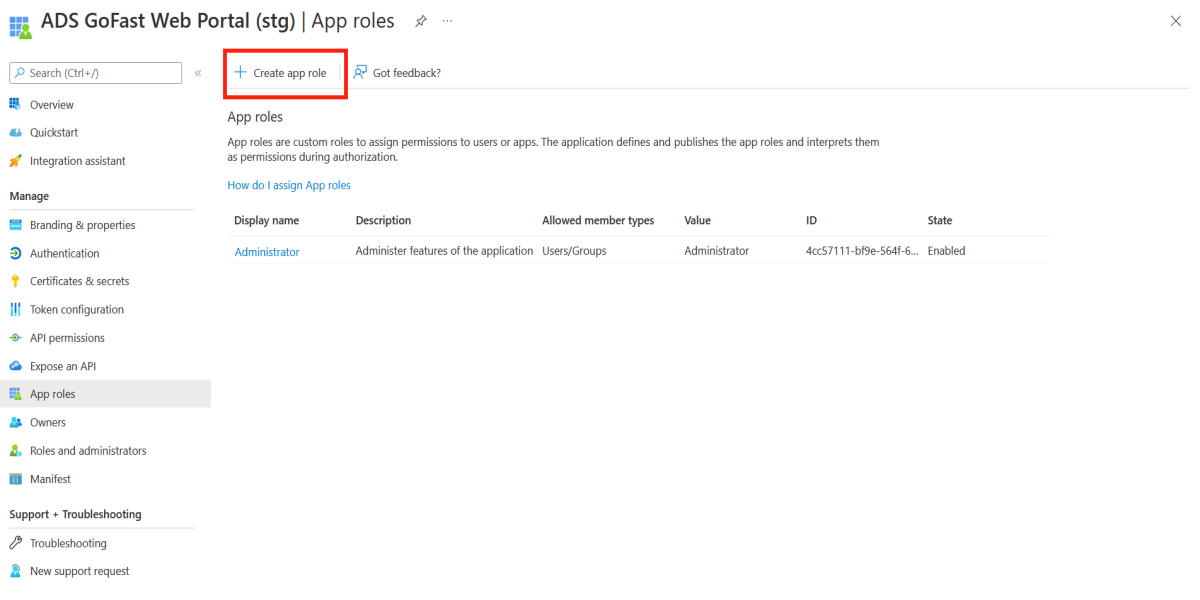Click the Users/Groups cell
Viewport: 1200px width, 600px height.
pyautogui.click(x=574, y=251)
